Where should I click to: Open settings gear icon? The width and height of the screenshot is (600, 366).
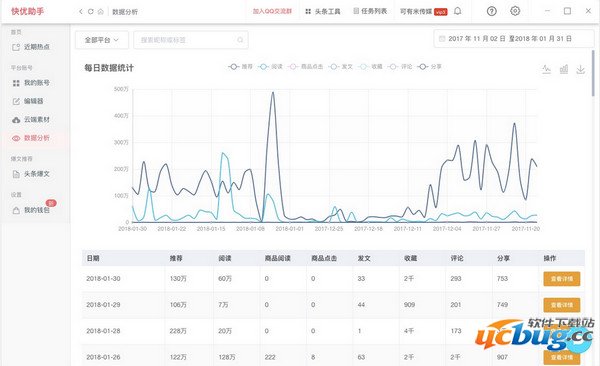click(515, 11)
